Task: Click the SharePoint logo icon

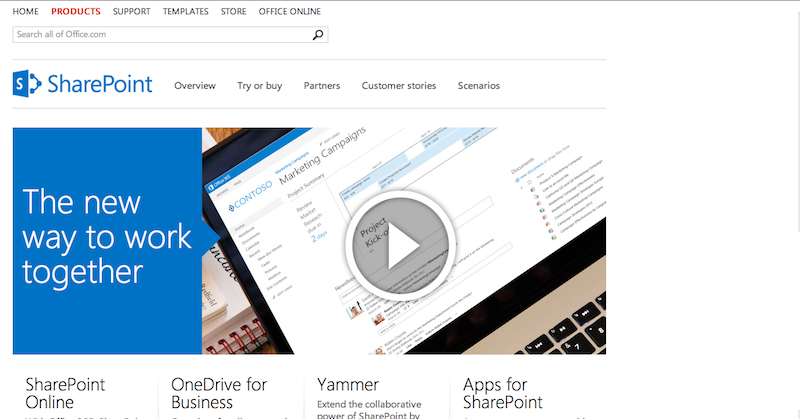Action: 27,84
